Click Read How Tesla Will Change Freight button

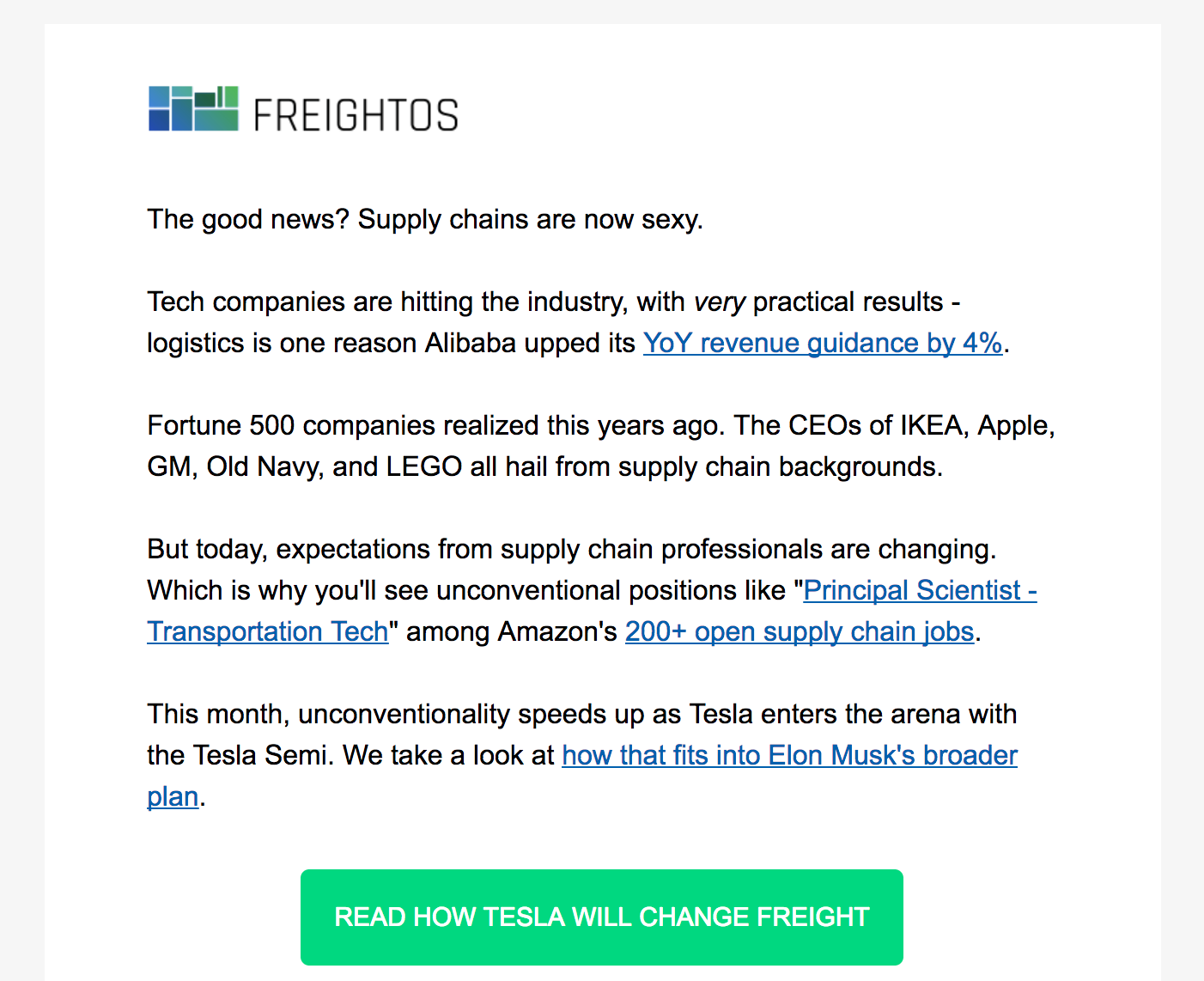click(x=601, y=917)
